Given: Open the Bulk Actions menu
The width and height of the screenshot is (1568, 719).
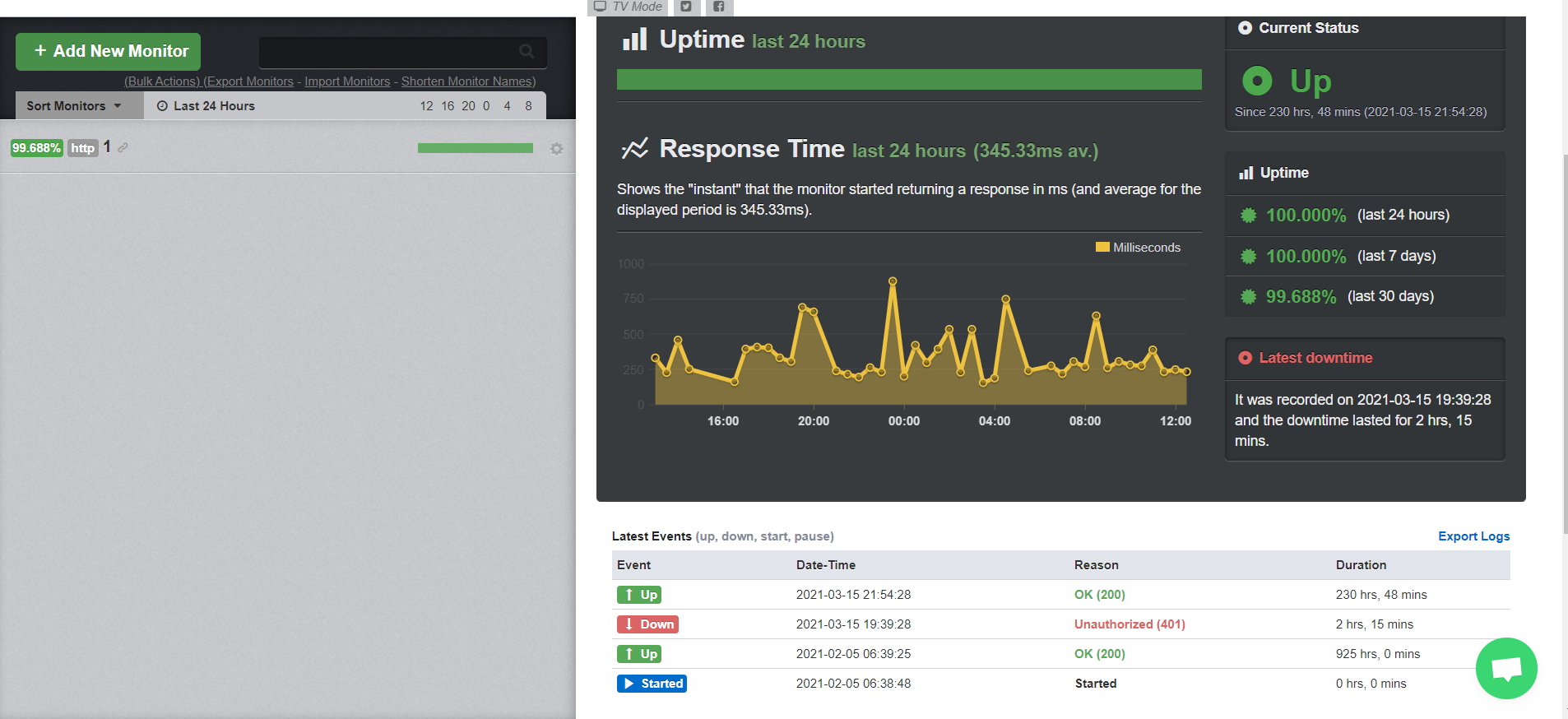Looking at the screenshot, I should click(162, 81).
